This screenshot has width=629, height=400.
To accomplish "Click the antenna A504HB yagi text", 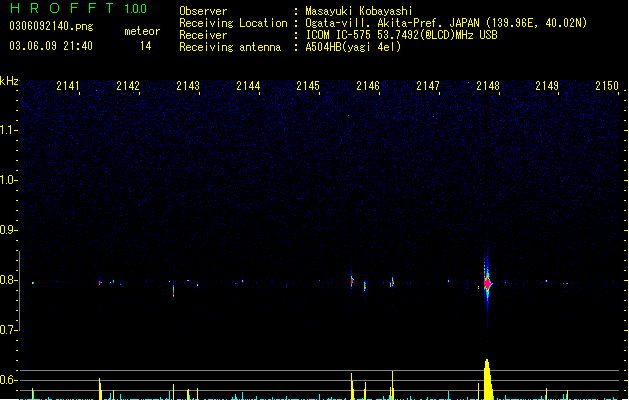I will click(x=353, y=47).
